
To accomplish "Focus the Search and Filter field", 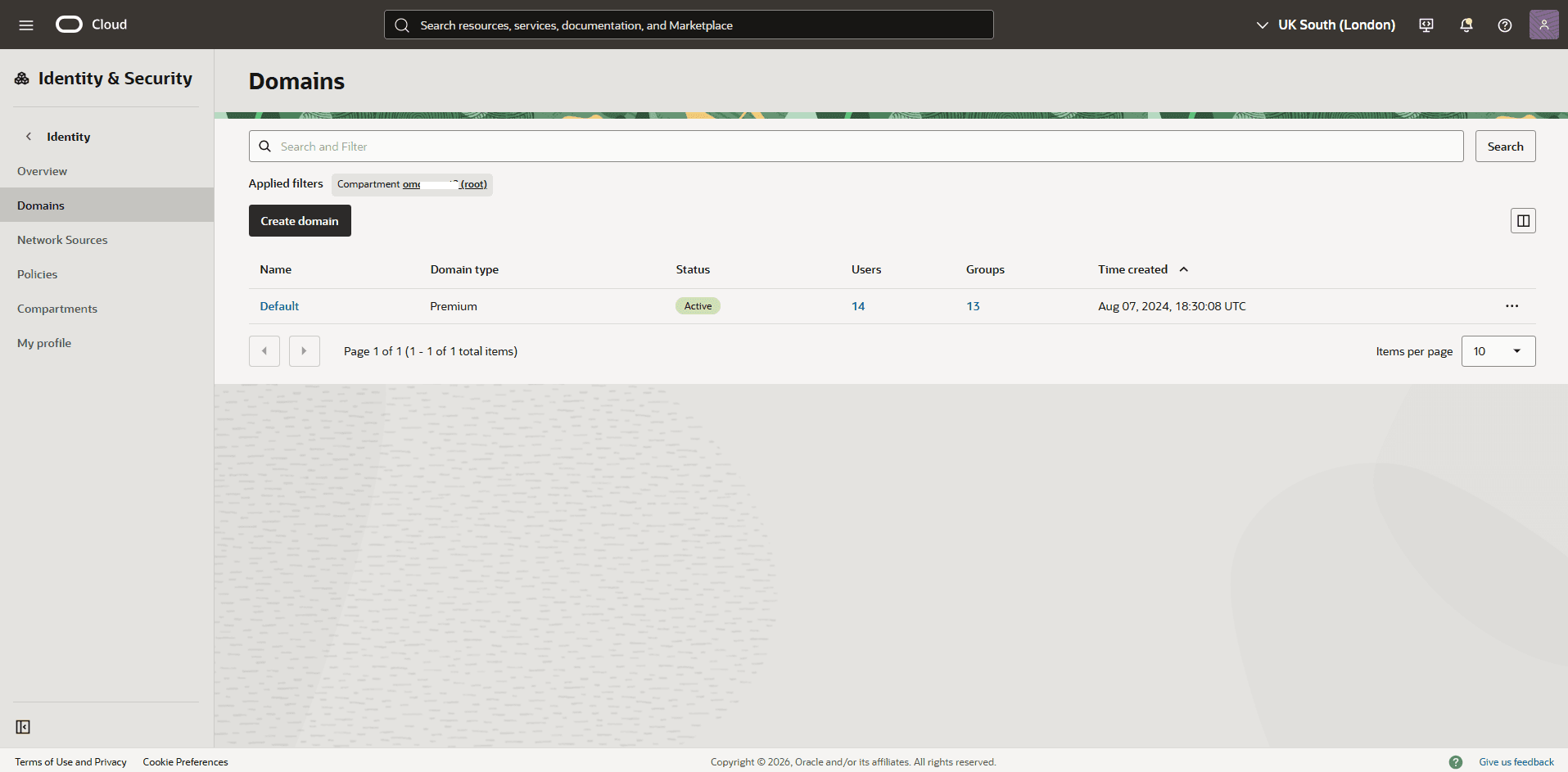I will click(x=856, y=147).
